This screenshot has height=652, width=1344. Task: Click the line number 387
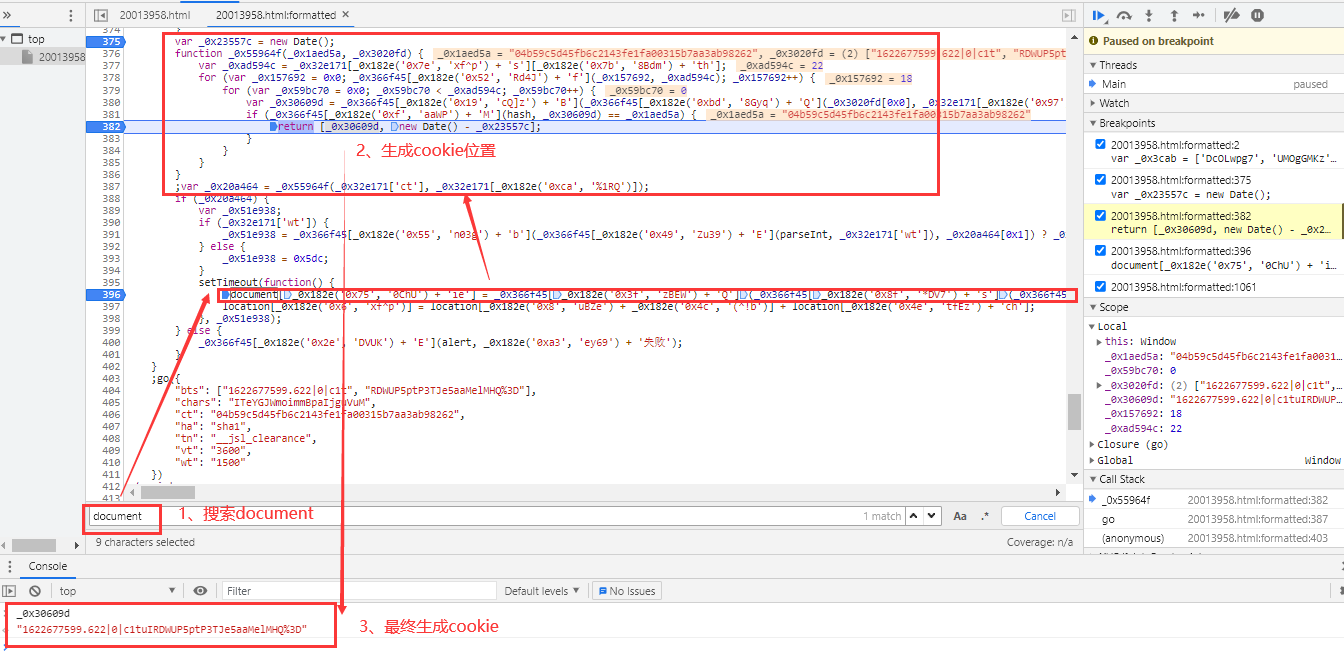point(109,186)
